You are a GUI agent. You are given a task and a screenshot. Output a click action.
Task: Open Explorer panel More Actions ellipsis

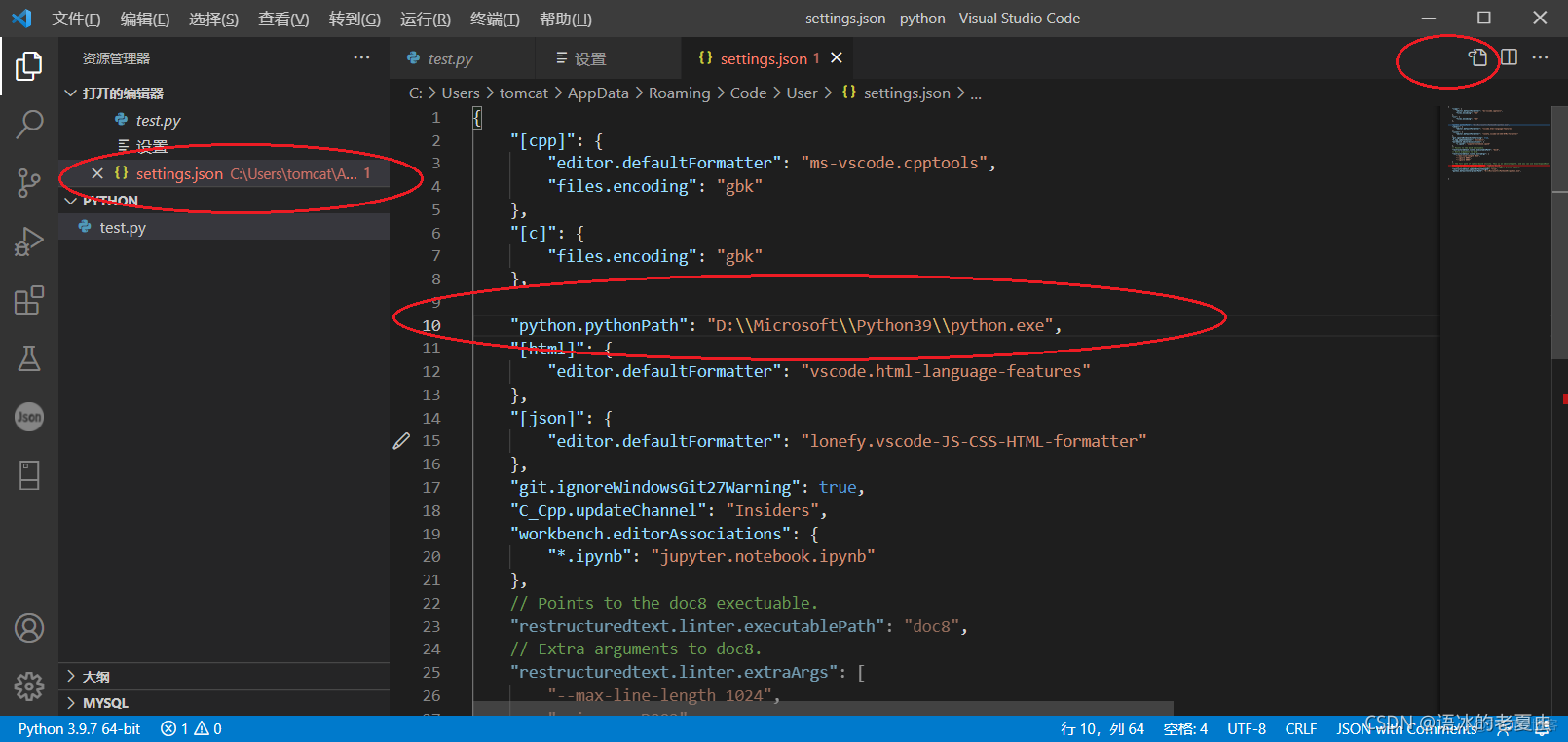pyautogui.click(x=361, y=57)
